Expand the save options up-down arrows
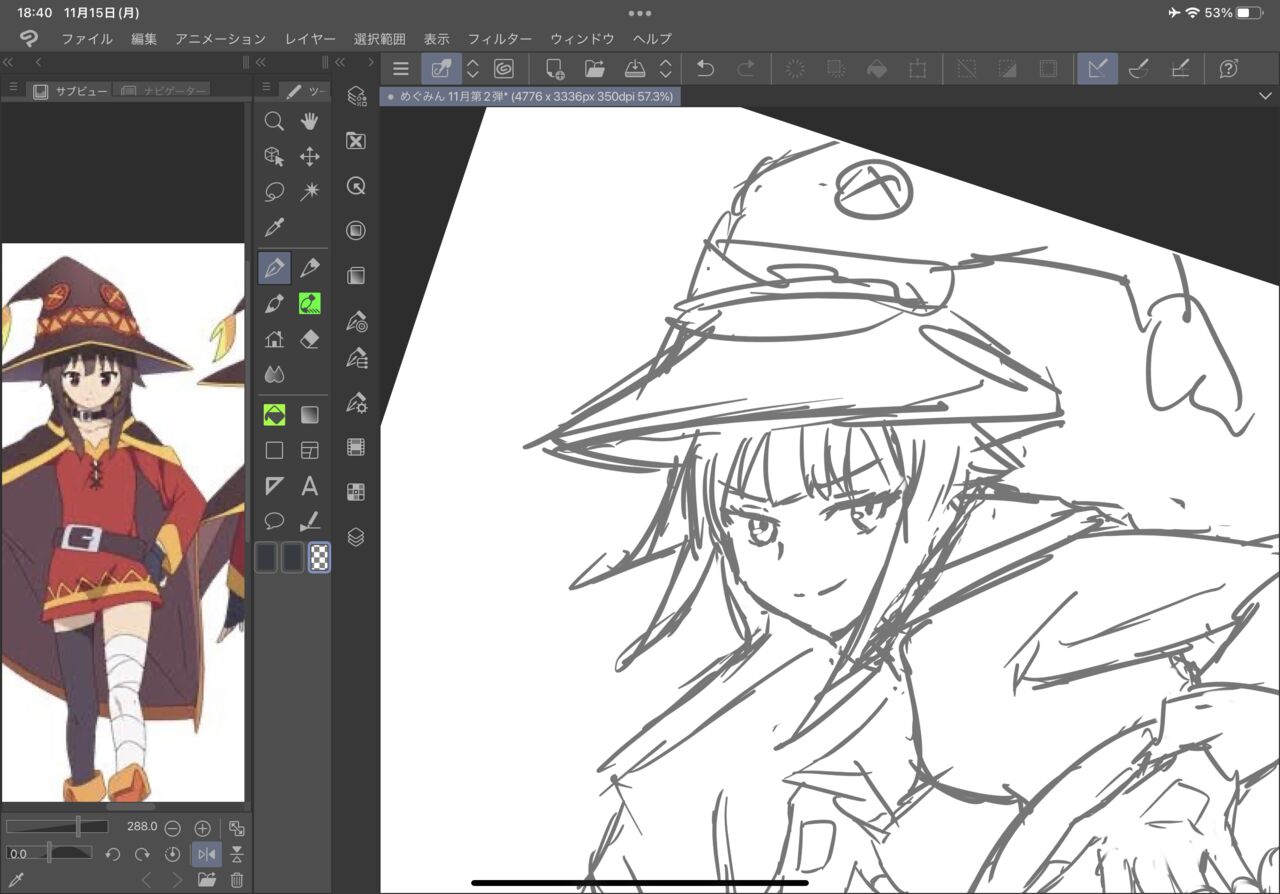1280x894 pixels. click(666, 69)
